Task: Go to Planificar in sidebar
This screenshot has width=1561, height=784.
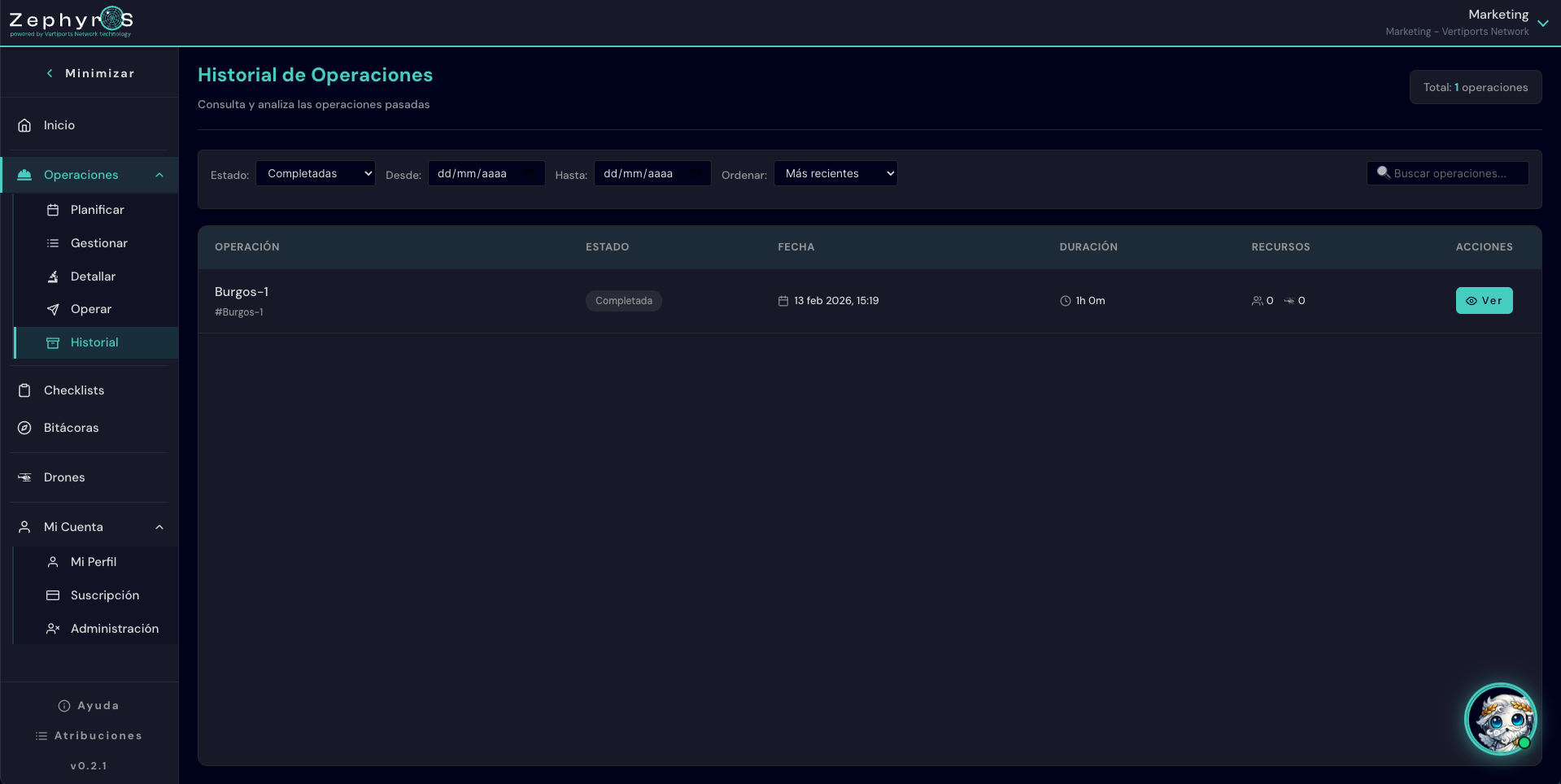Action: [97, 210]
